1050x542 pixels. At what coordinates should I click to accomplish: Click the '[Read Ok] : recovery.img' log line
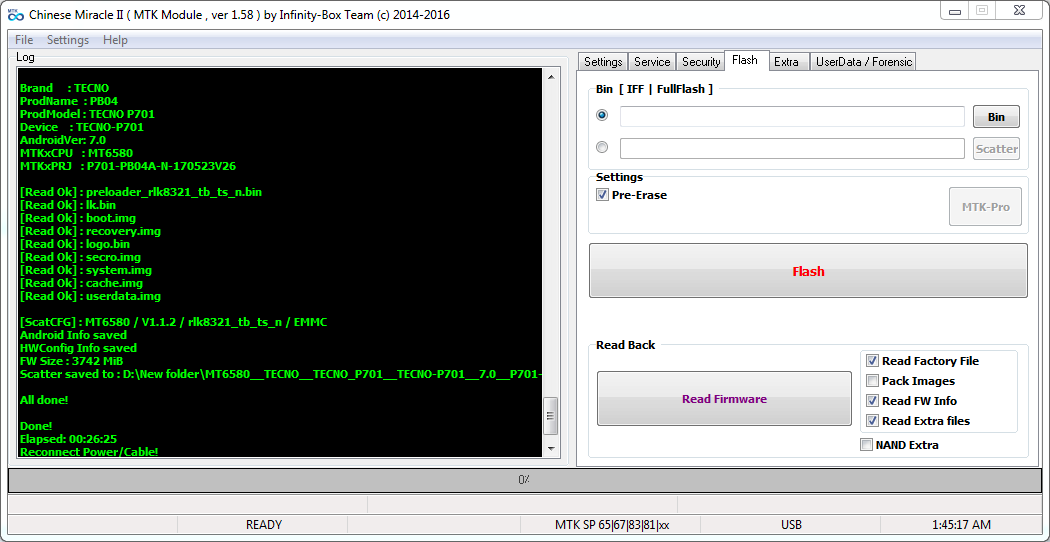click(90, 231)
